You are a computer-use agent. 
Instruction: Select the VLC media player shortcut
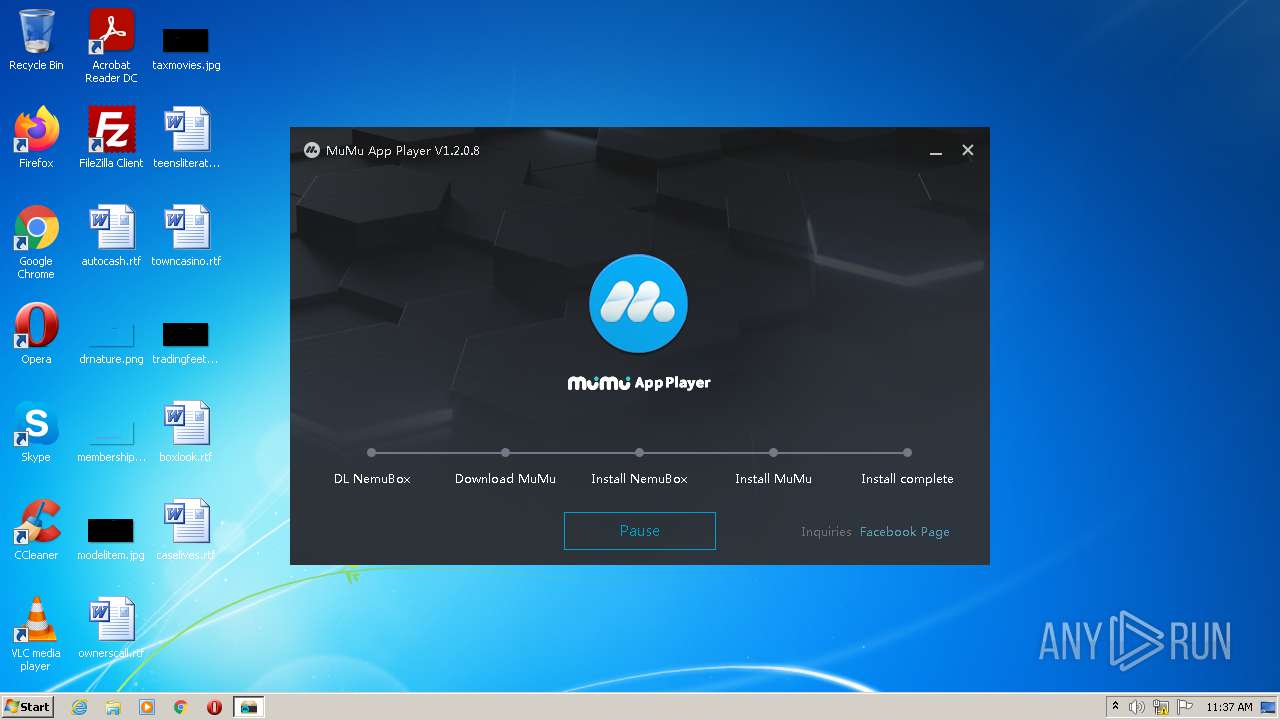point(36,634)
